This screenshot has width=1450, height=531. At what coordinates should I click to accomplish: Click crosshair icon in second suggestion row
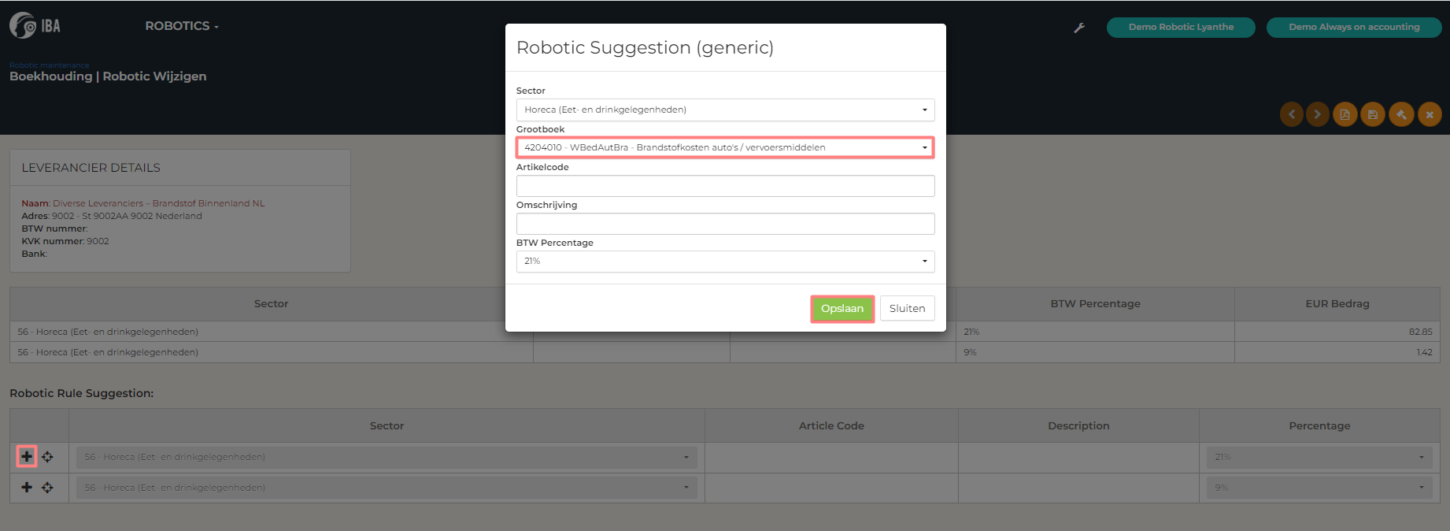[47, 488]
